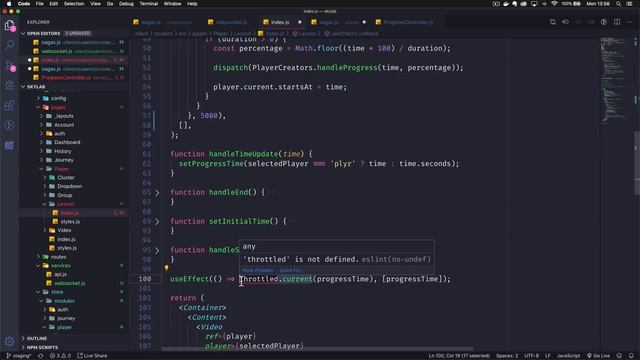The image size is (640, 360).
Task: Unfold the setInitialTime function at line 69
Action: 157,221
